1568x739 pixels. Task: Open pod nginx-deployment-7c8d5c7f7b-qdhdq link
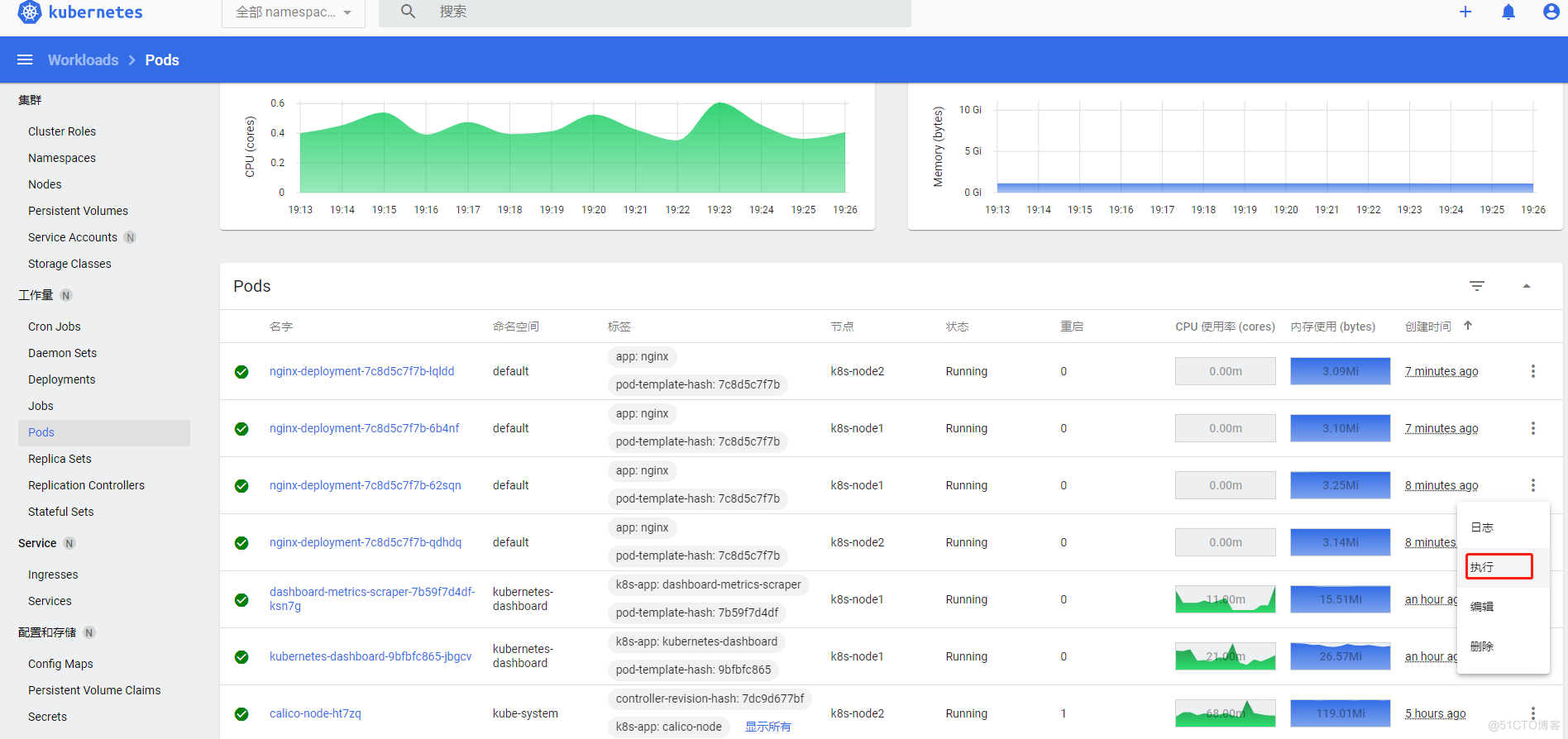pos(366,542)
